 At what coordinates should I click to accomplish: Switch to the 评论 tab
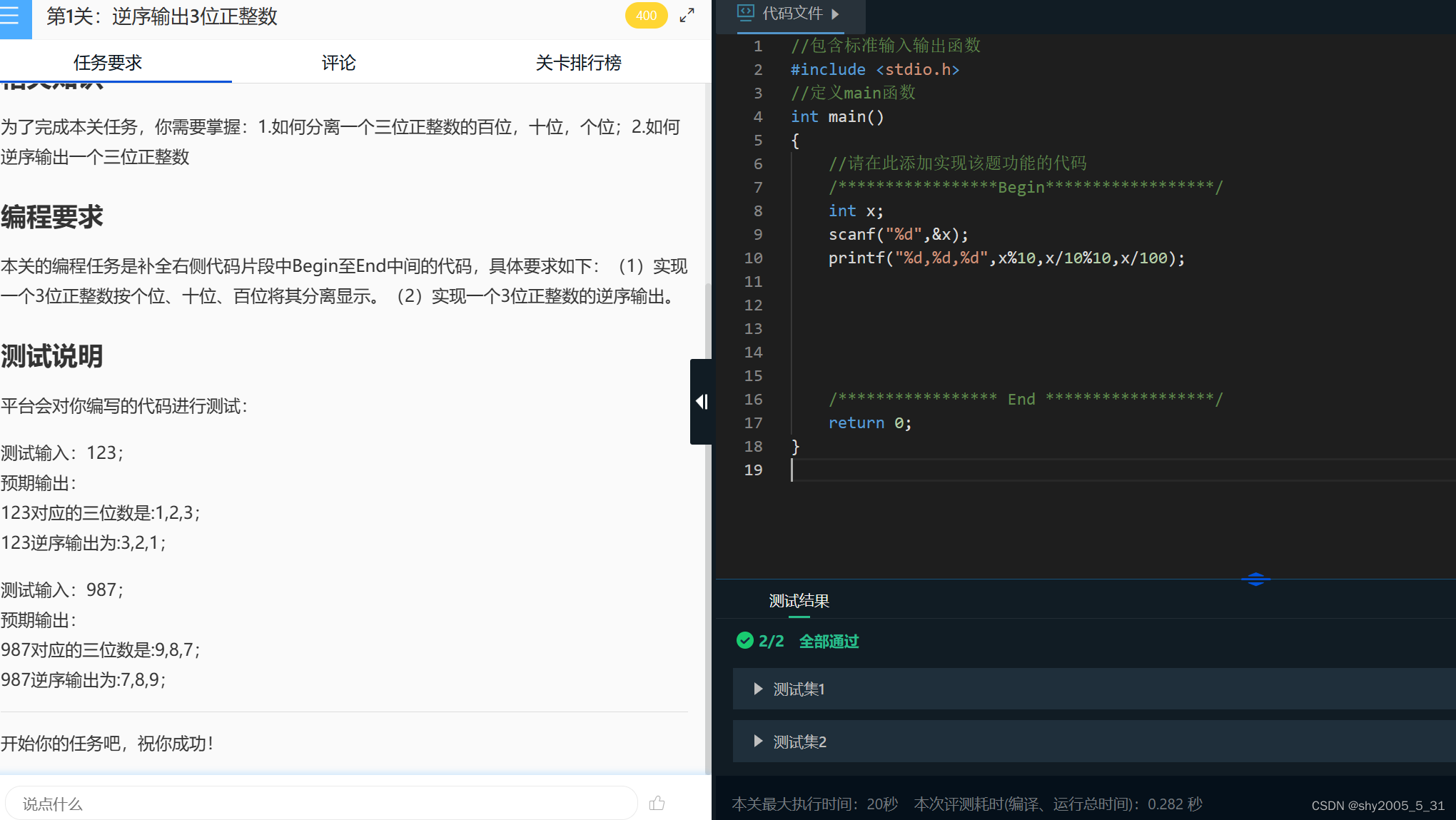tap(338, 63)
